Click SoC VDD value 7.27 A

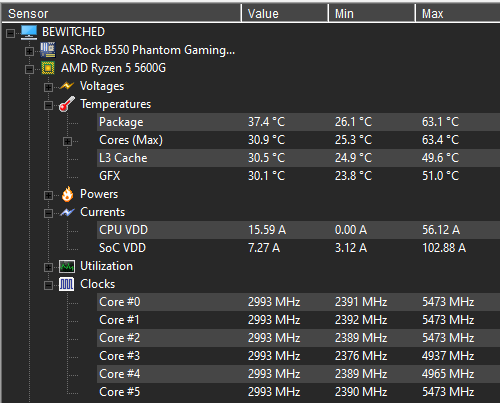[x=264, y=248]
